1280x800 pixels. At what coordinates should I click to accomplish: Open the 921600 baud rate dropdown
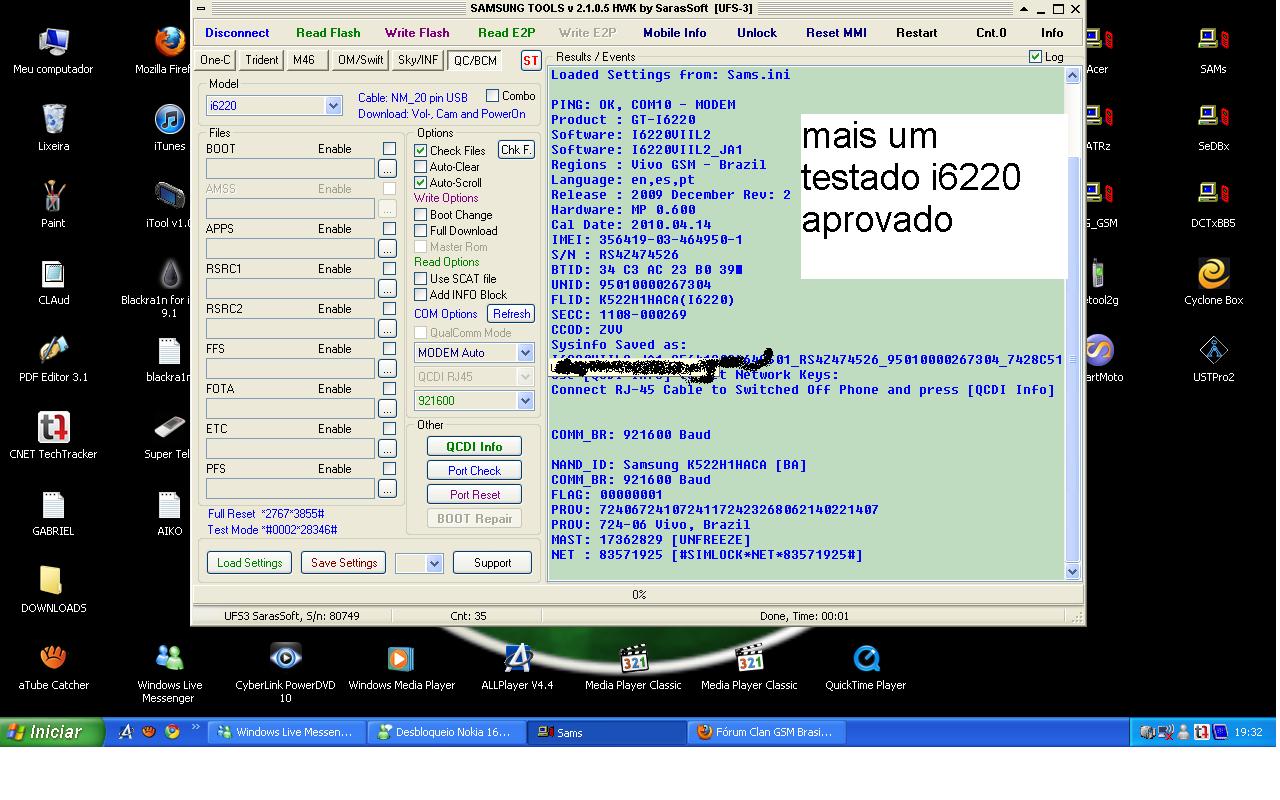525,401
